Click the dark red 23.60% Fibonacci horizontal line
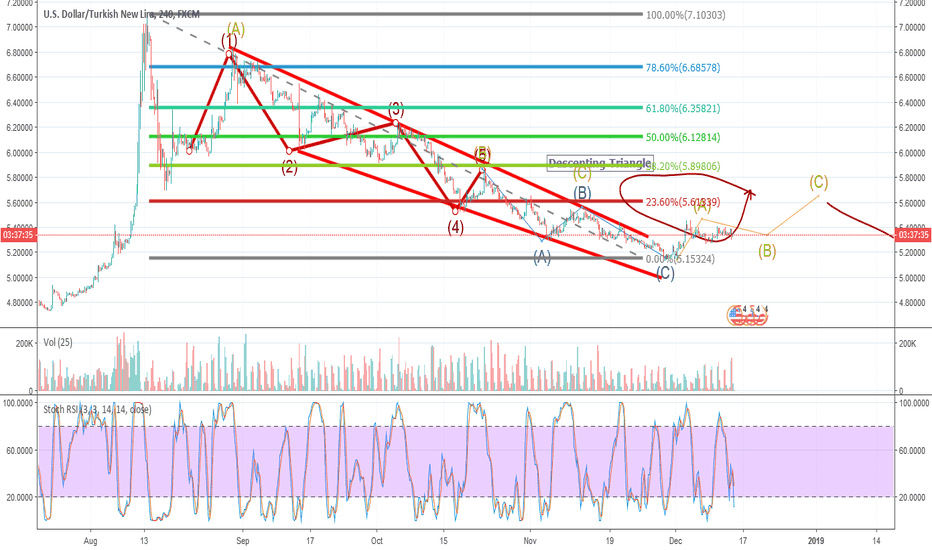The width and height of the screenshot is (932, 550). 396,202
